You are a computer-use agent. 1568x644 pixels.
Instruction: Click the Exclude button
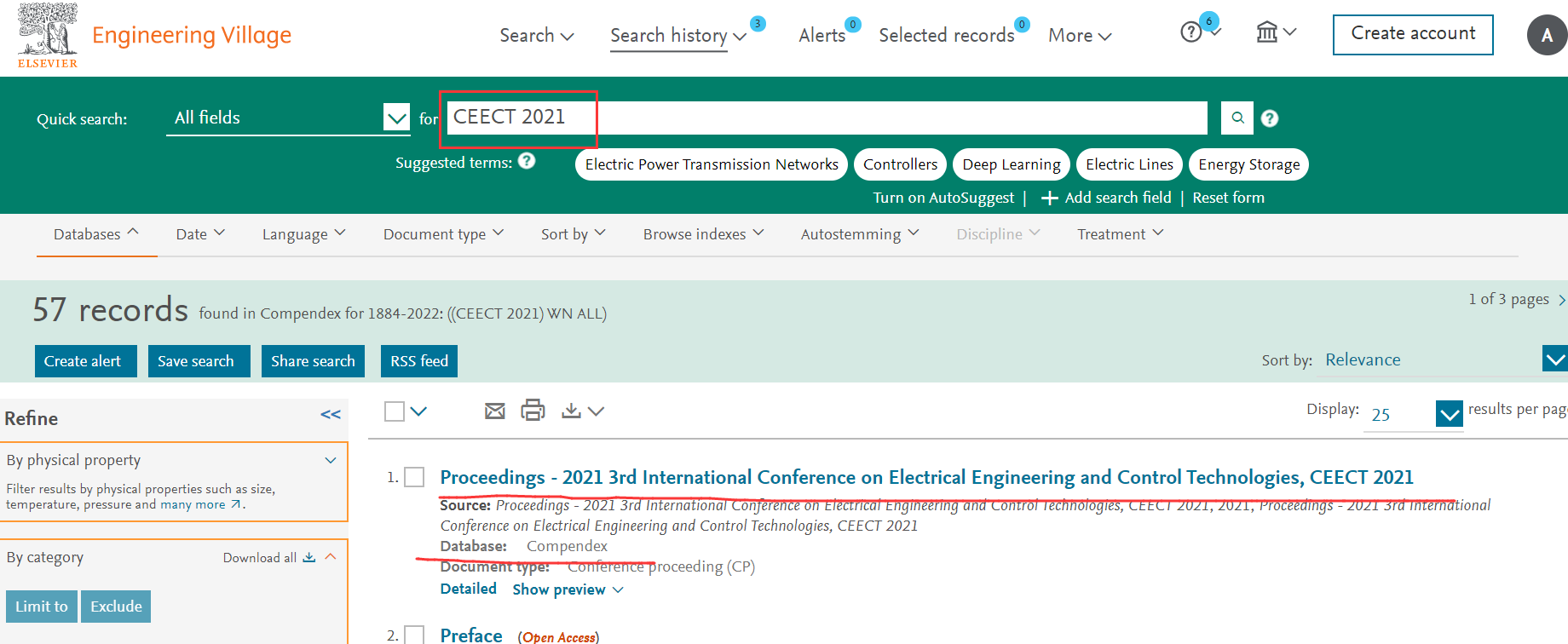(x=117, y=607)
